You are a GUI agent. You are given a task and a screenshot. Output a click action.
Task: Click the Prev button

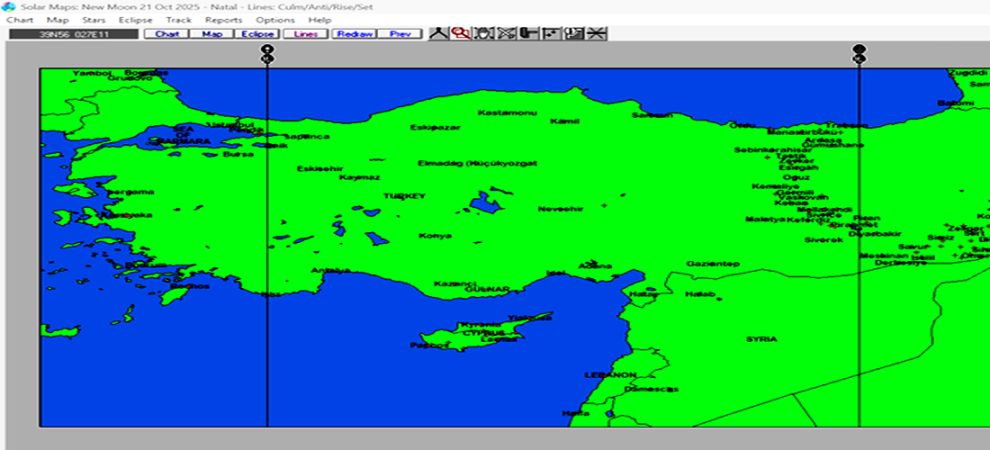click(x=401, y=34)
